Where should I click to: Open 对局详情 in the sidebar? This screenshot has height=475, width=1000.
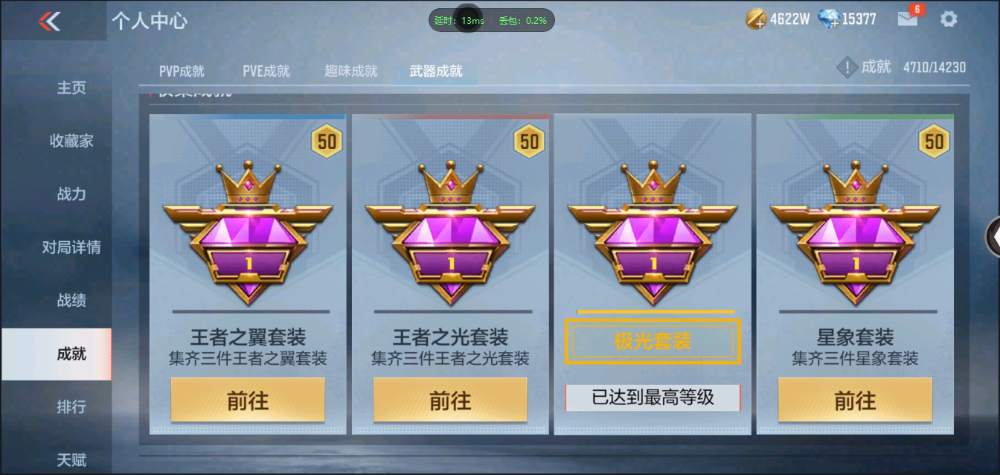(71, 247)
